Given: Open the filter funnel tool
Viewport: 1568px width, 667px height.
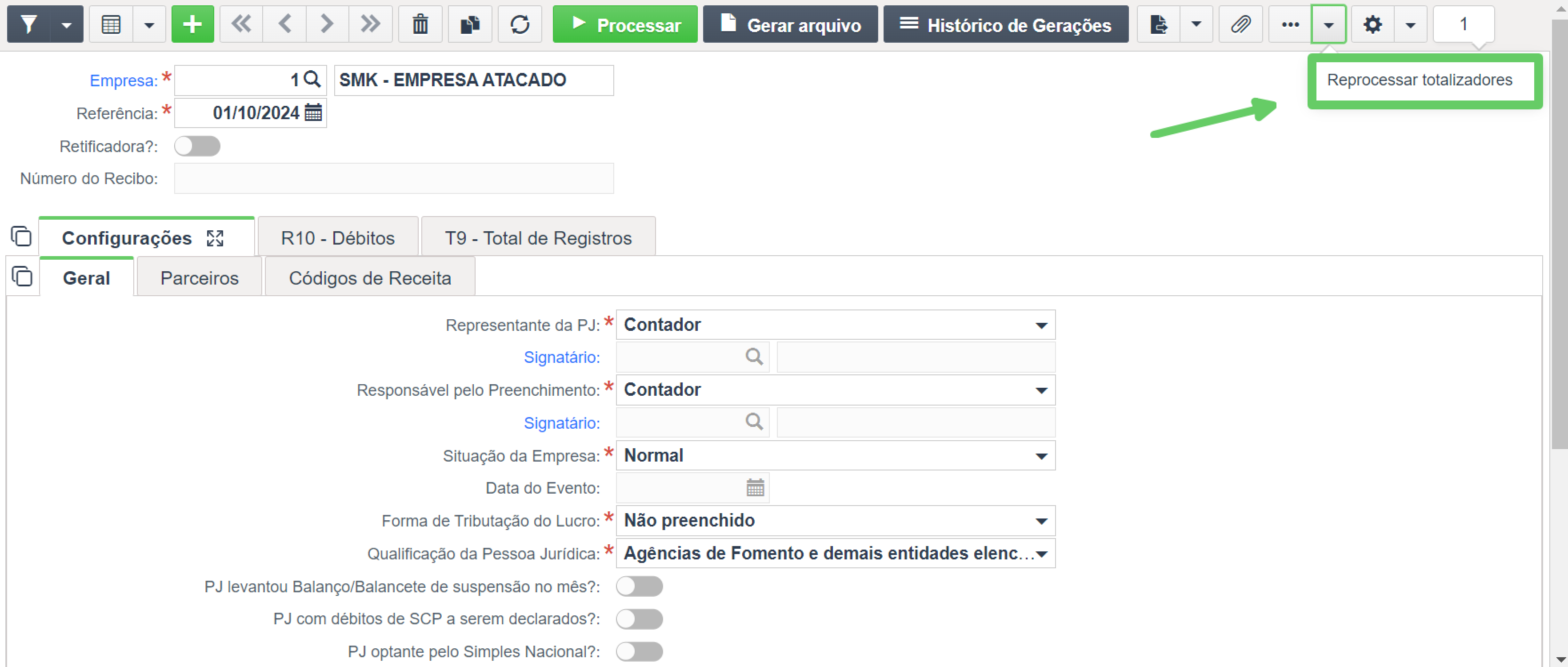Looking at the screenshot, I should click(x=28, y=24).
